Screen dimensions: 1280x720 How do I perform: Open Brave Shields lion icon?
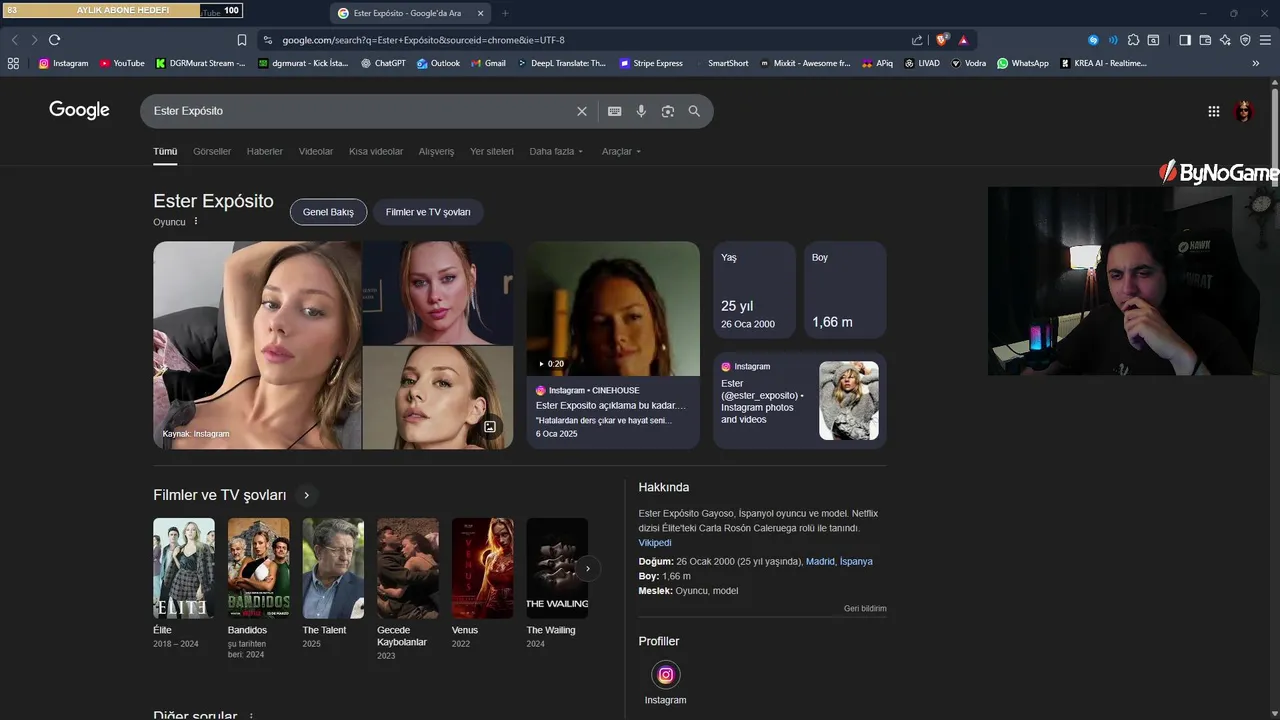[942, 40]
